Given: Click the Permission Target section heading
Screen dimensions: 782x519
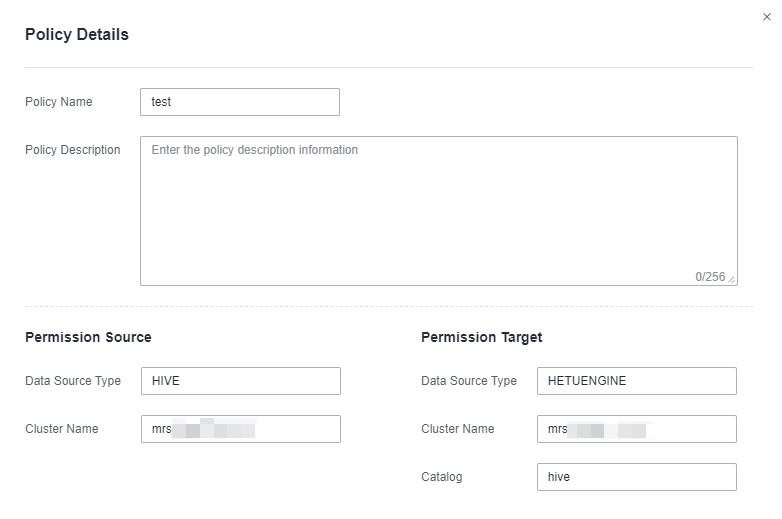Looking at the screenshot, I should (x=482, y=338).
